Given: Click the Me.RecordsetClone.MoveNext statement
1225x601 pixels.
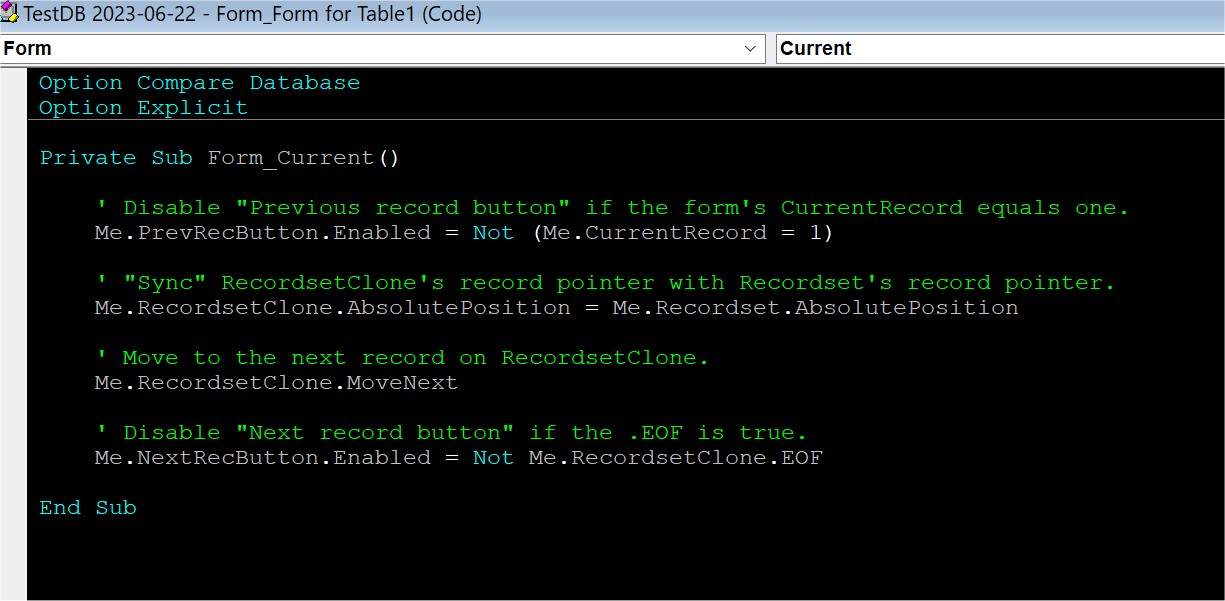Looking at the screenshot, I should 276,383.
